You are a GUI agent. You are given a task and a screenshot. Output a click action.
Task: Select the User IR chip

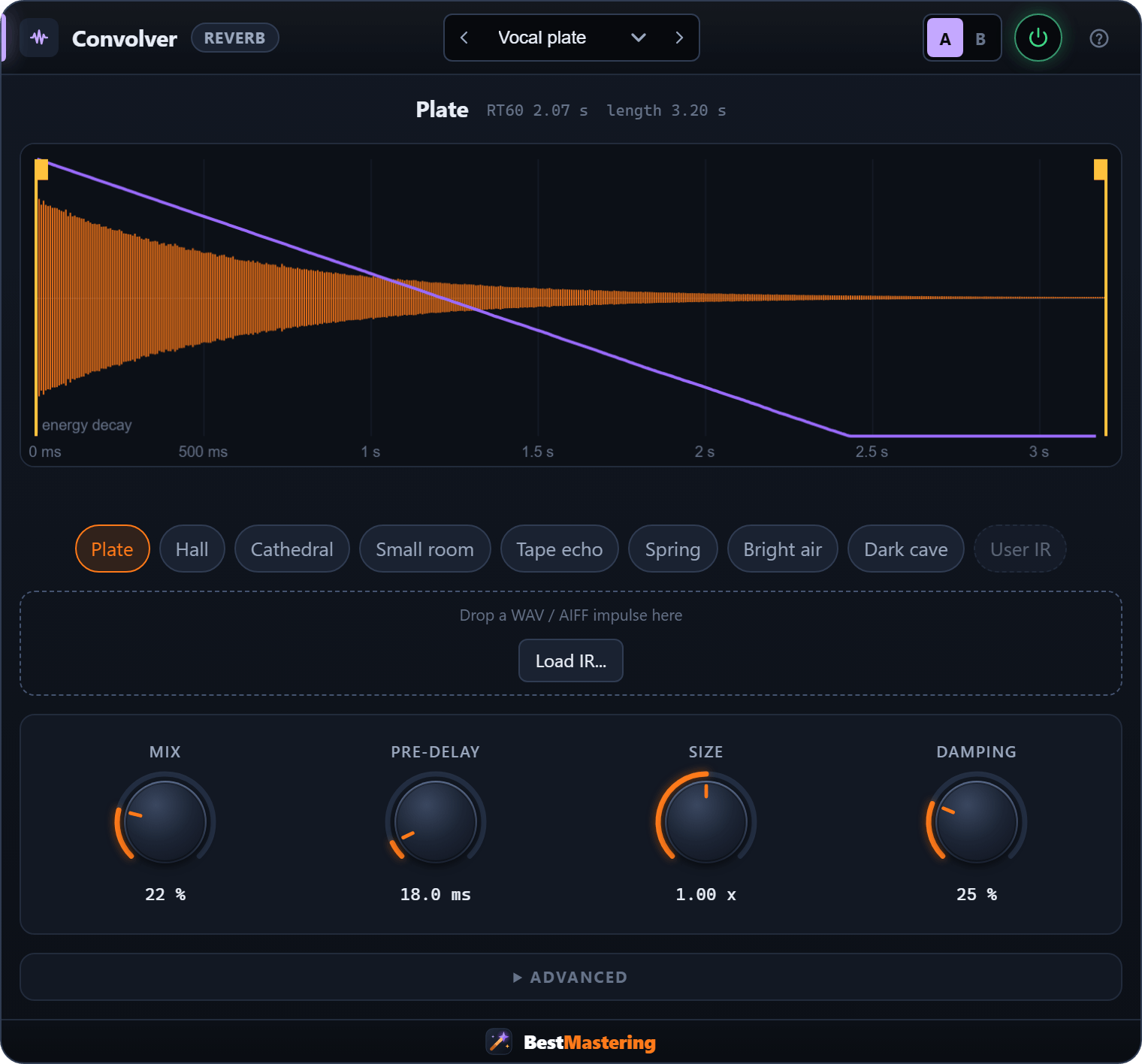(x=1020, y=549)
